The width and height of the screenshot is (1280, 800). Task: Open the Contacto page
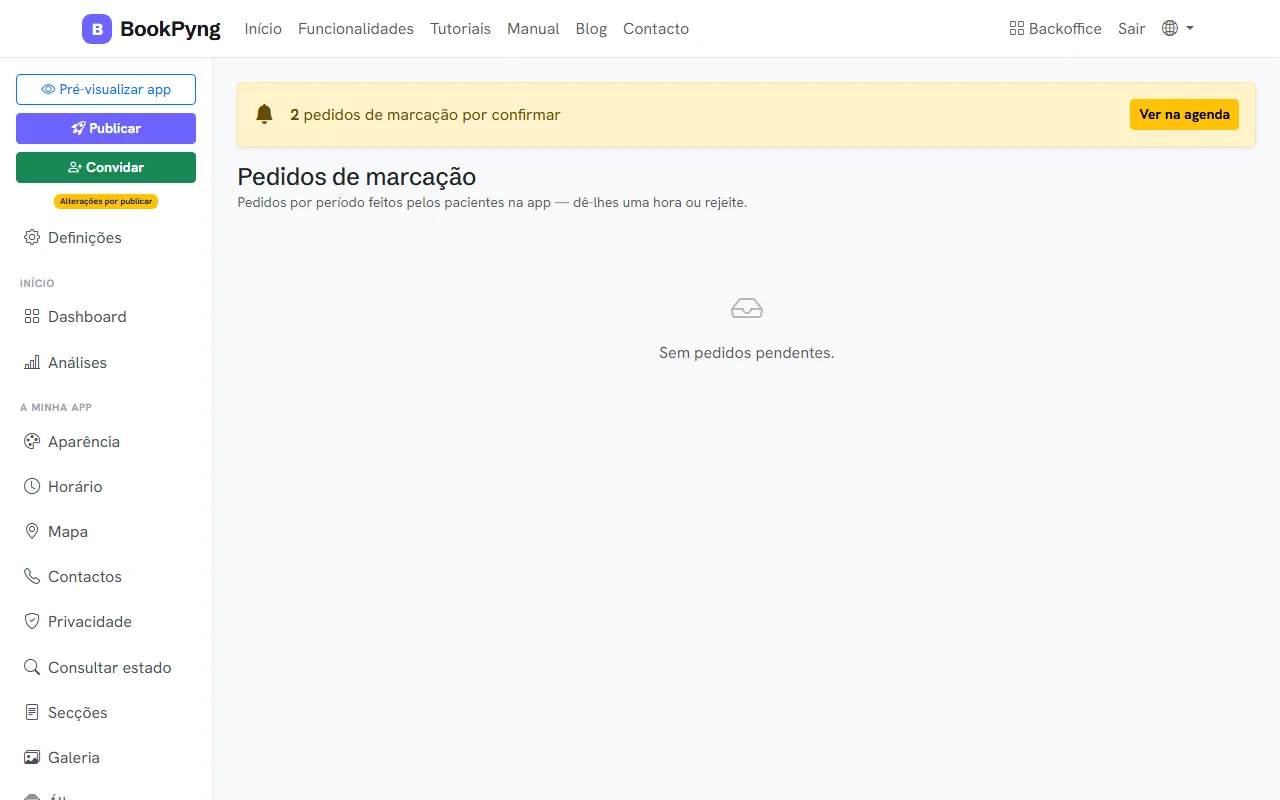point(656,29)
